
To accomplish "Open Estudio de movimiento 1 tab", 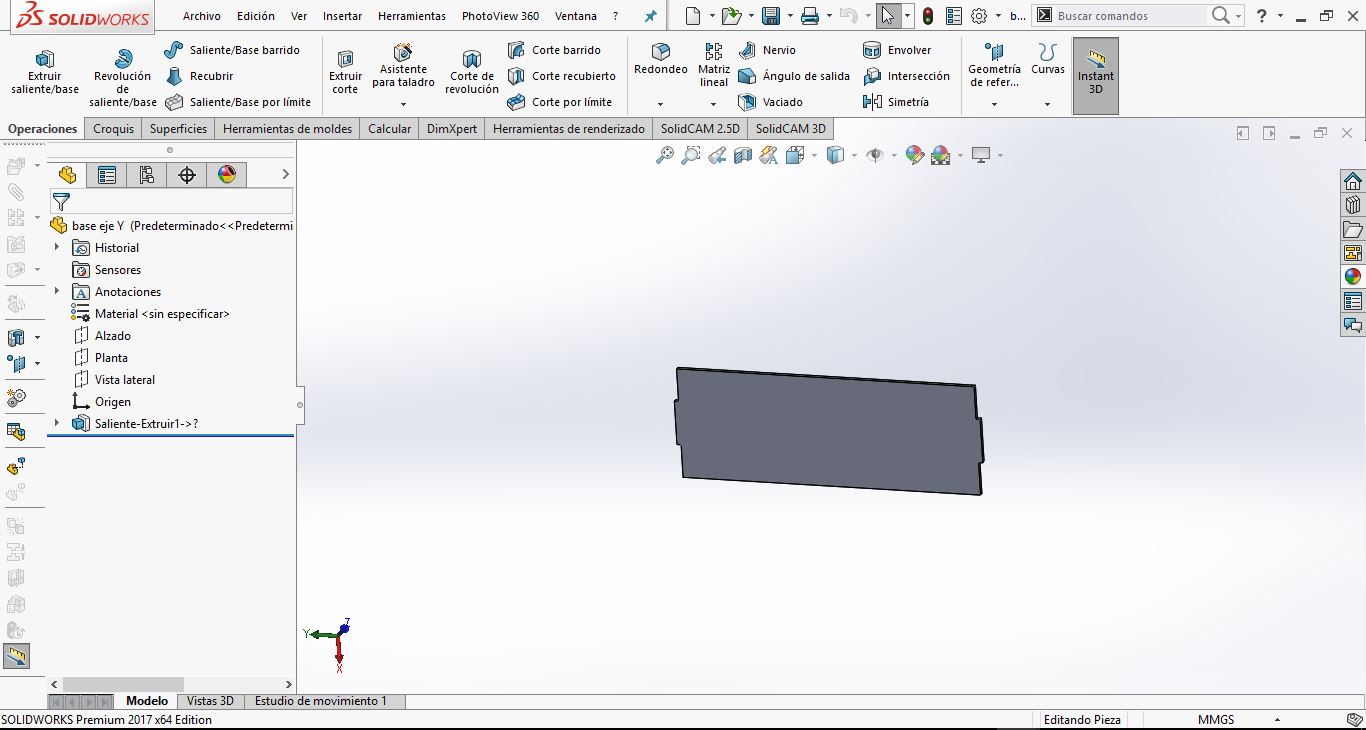I will click(321, 701).
